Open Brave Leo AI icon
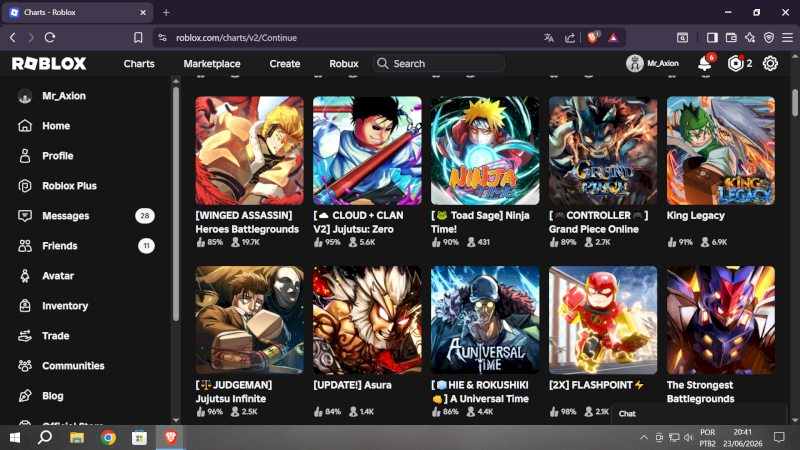This screenshot has height=450, width=800. pos(750,38)
